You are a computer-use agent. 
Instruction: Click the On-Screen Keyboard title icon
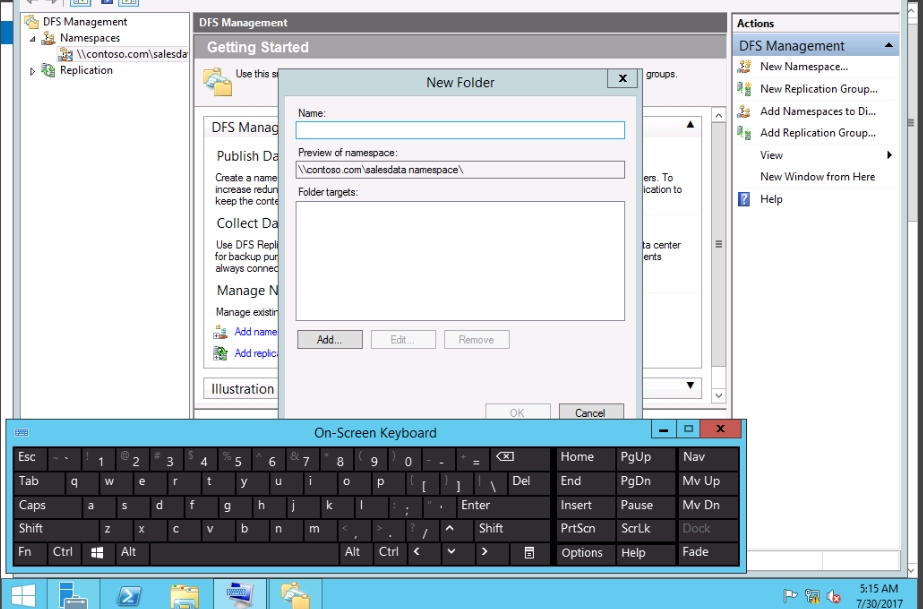[22, 432]
